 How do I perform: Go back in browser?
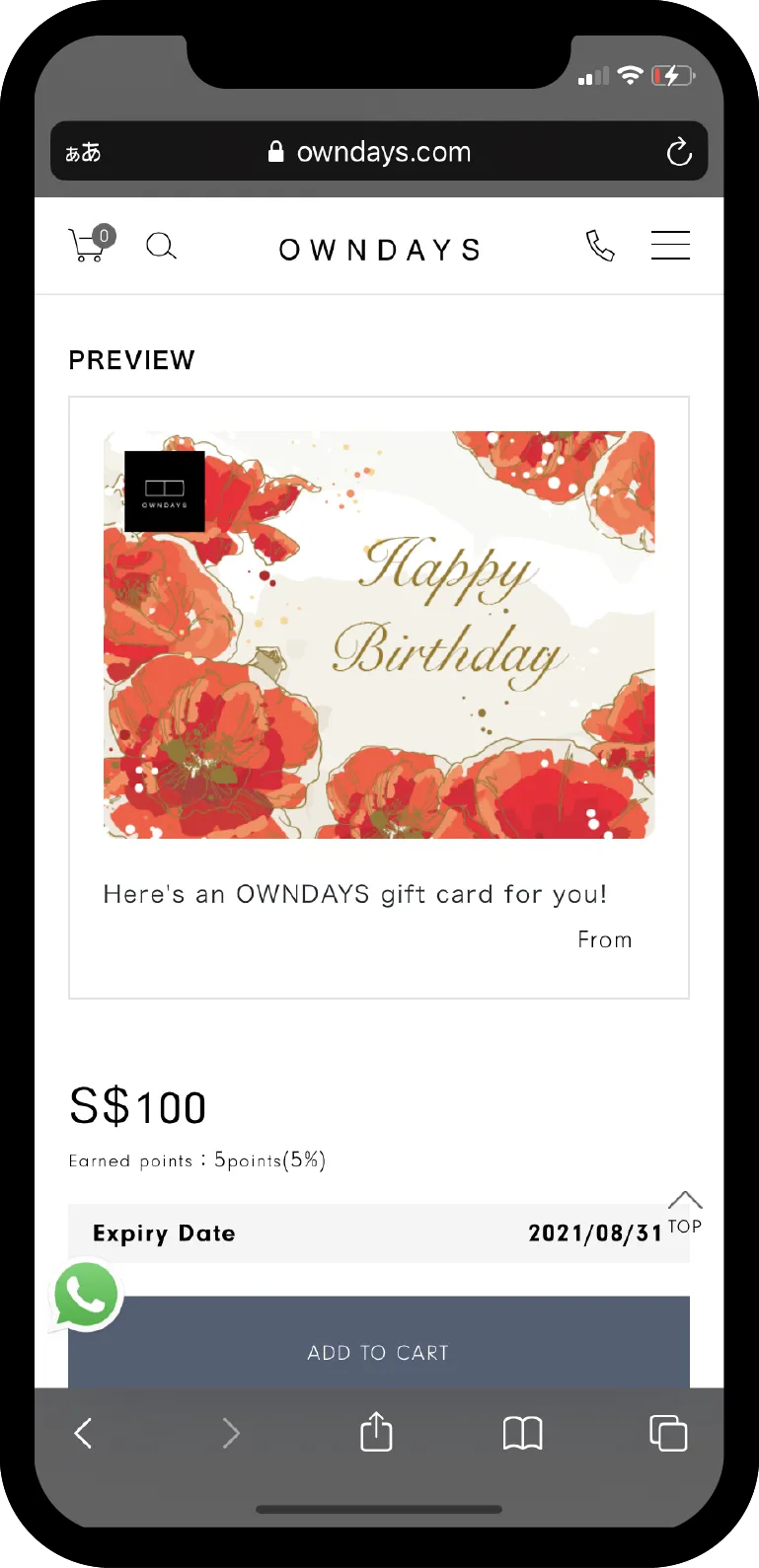[x=84, y=1433]
